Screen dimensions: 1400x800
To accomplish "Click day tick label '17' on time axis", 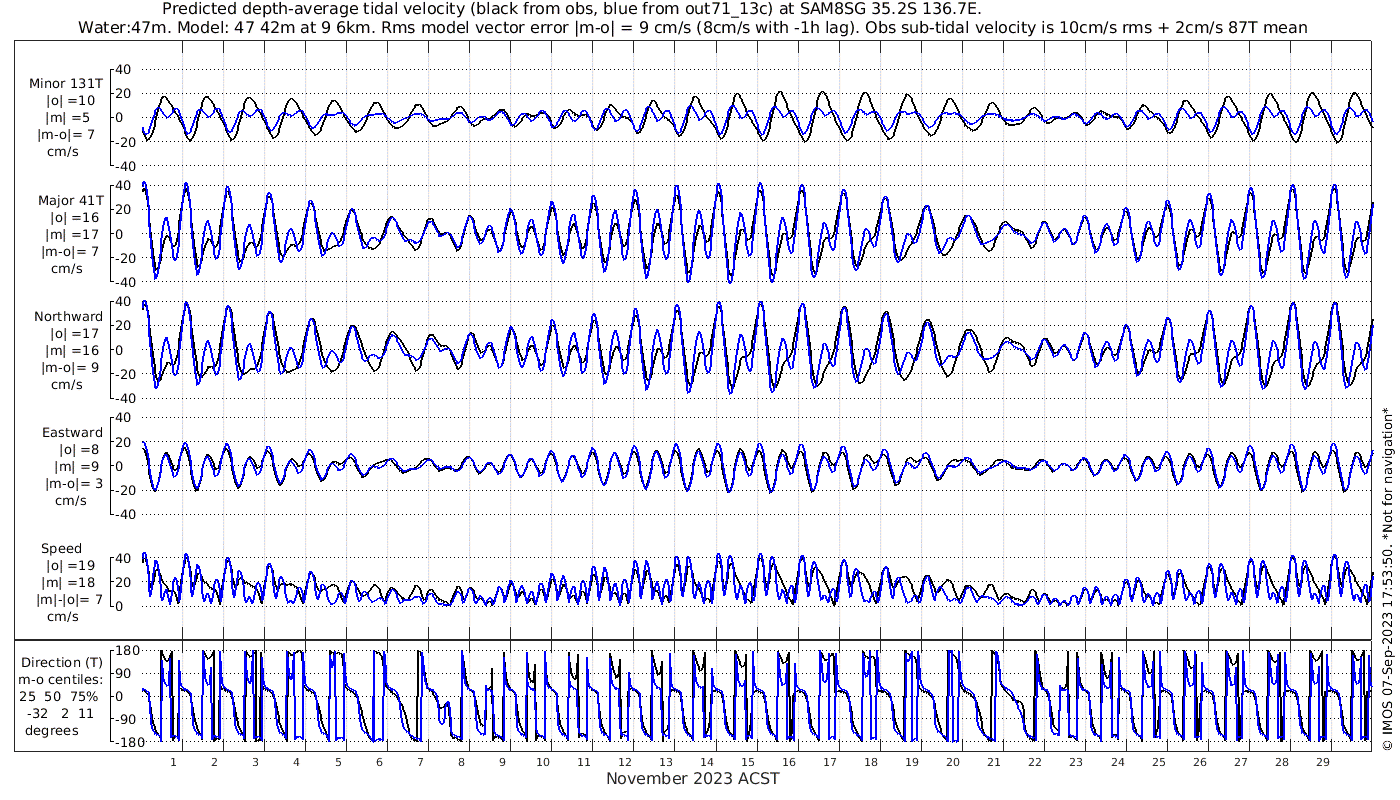I will [x=830, y=761].
